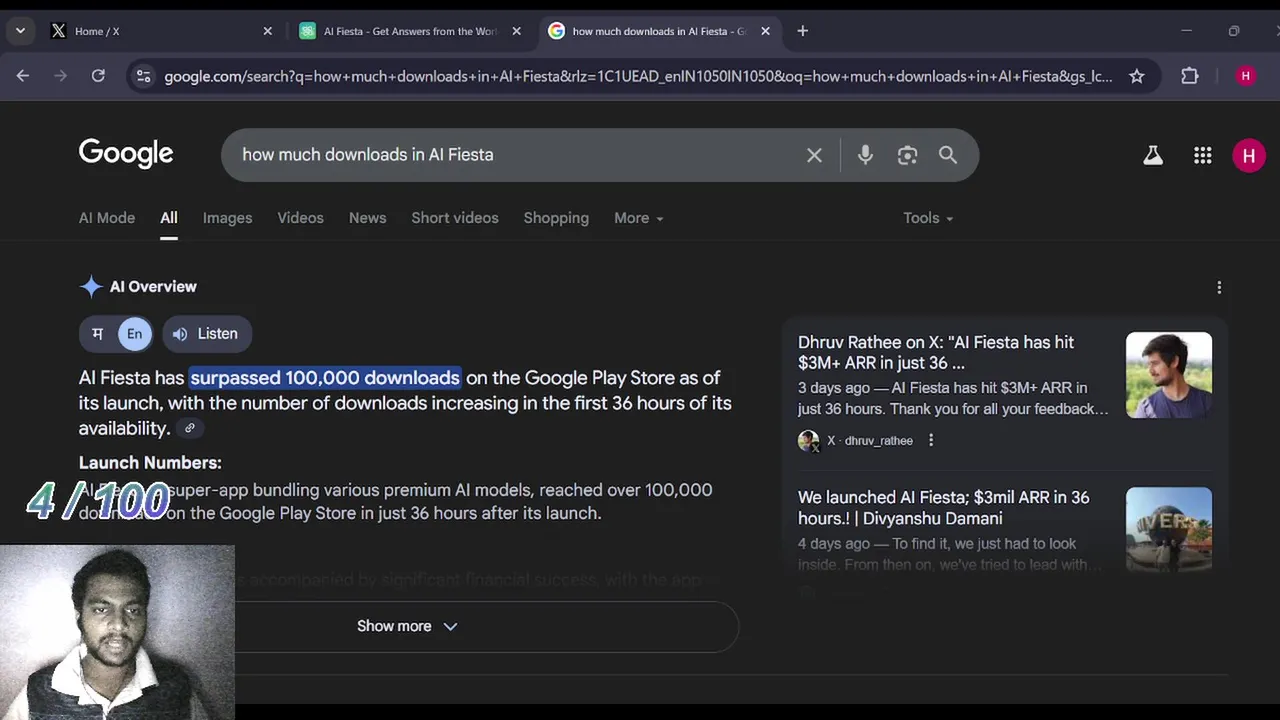Viewport: 1280px width, 720px height.
Task: Switch to Videos results
Action: click(x=300, y=218)
